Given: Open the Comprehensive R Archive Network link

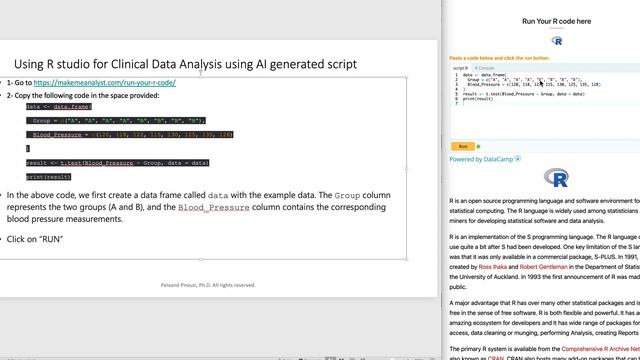Looking at the screenshot, I should coord(600,349).
